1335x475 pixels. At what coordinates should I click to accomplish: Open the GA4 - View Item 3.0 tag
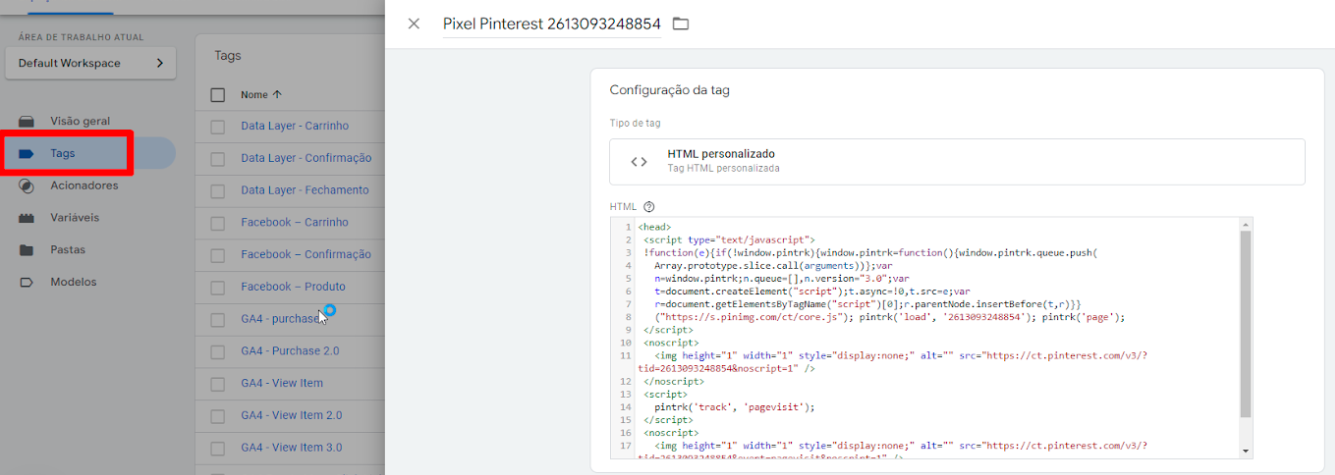click(x=291, y=447)
